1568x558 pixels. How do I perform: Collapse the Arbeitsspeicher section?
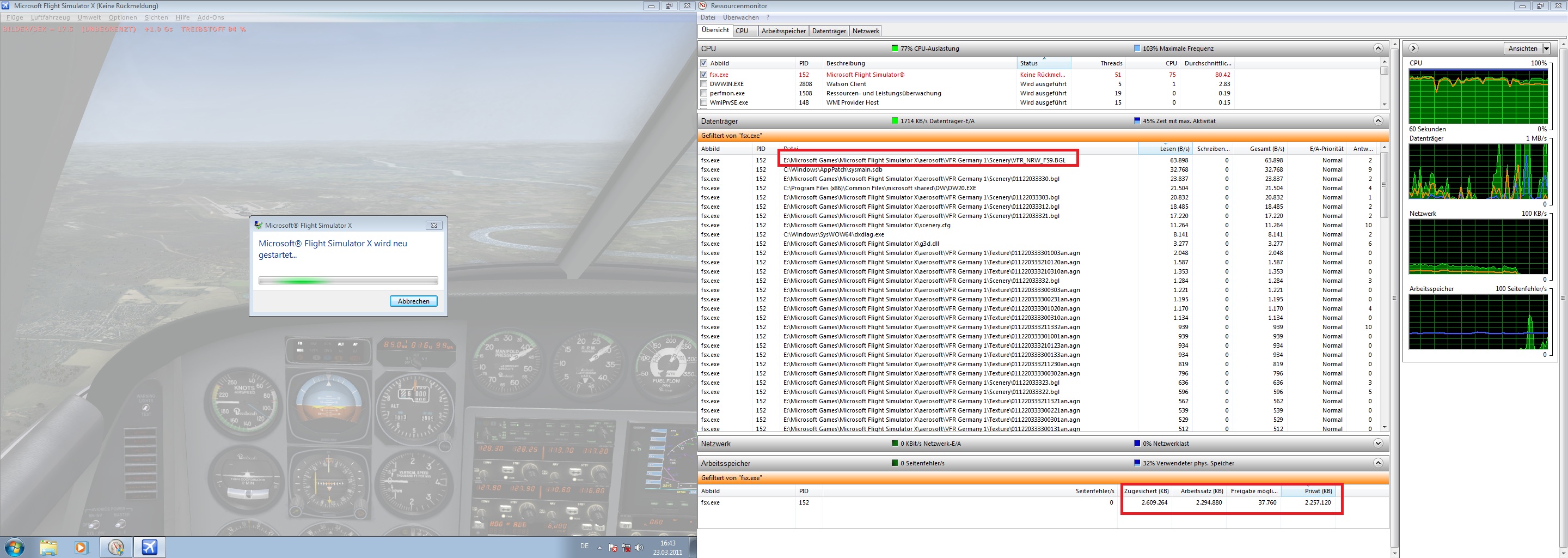tap(1378, 463)
